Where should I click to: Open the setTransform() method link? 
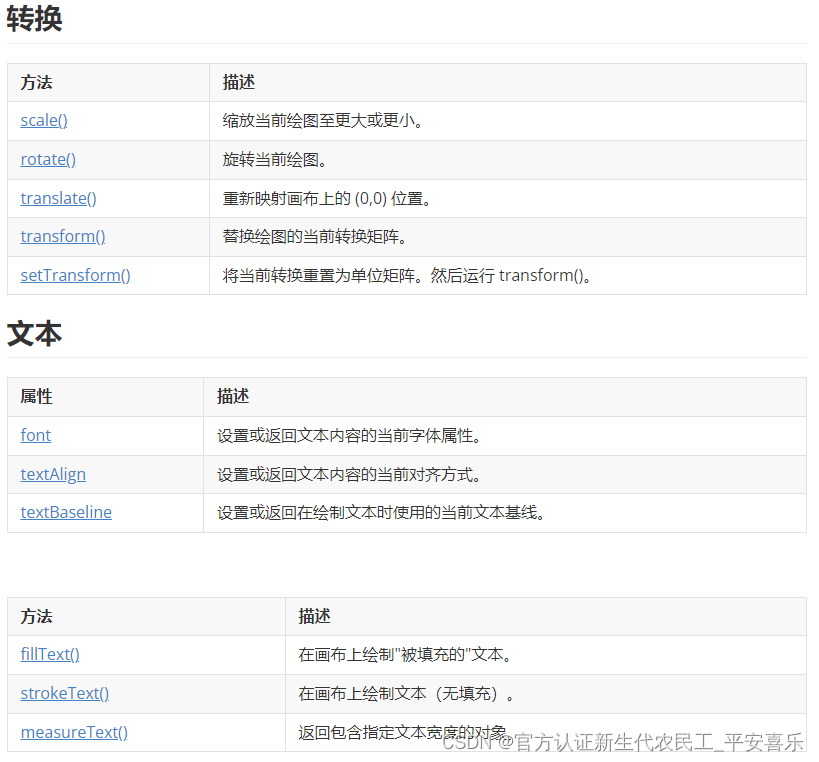(75, 275)
